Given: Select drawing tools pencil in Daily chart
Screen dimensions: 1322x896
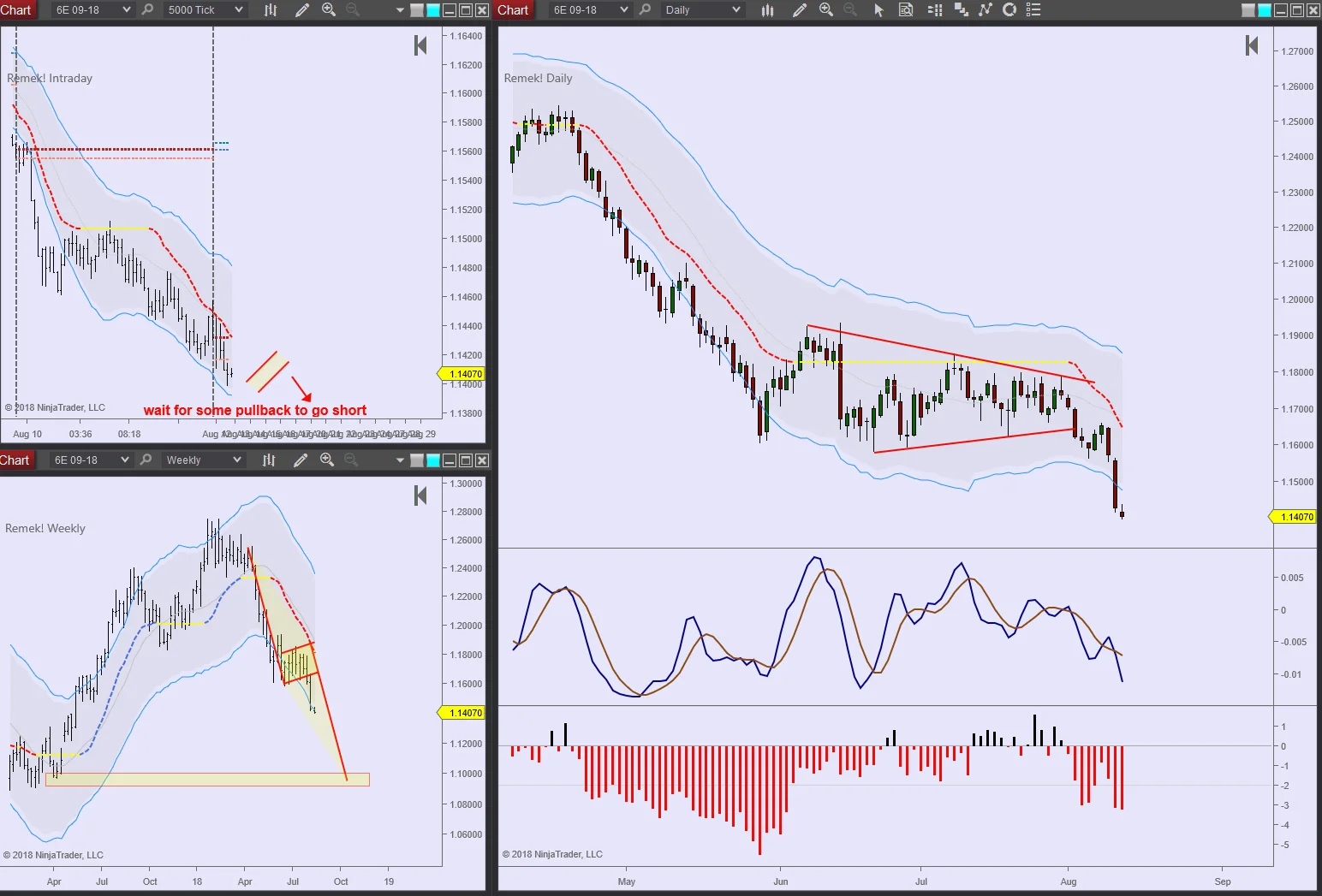Looking at the screenshot, I should pos(800,10).
